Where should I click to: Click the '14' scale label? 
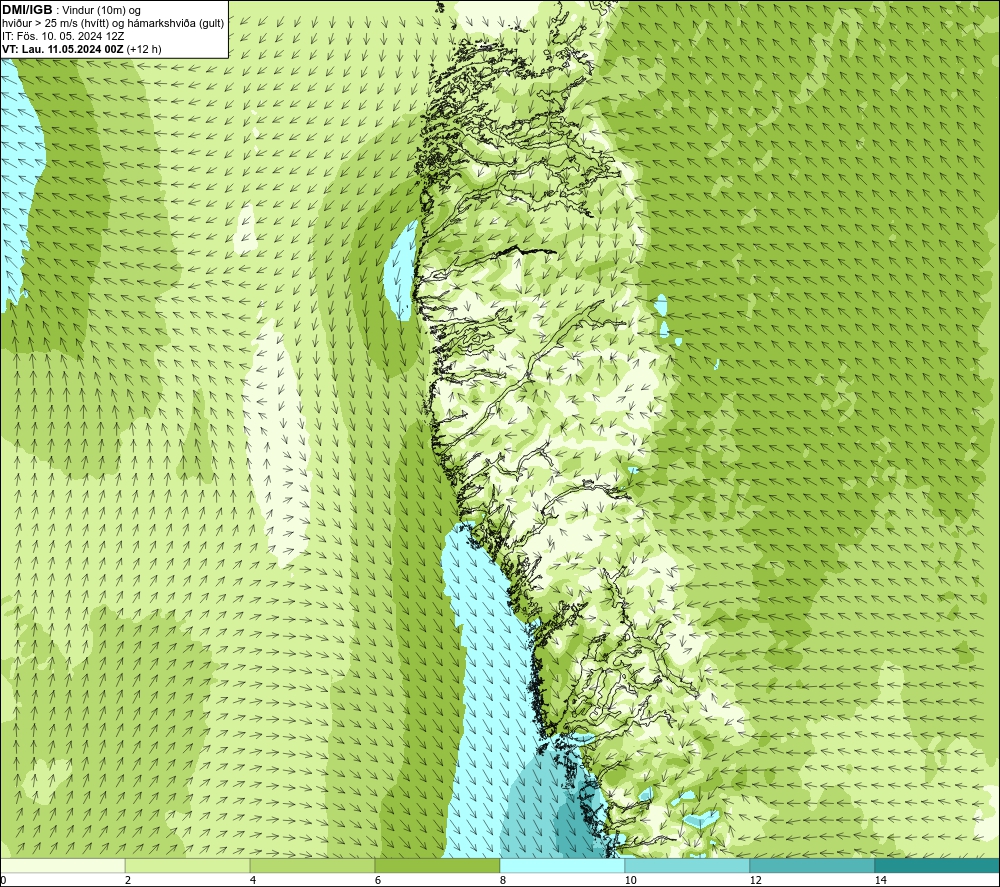coord(880,880)
